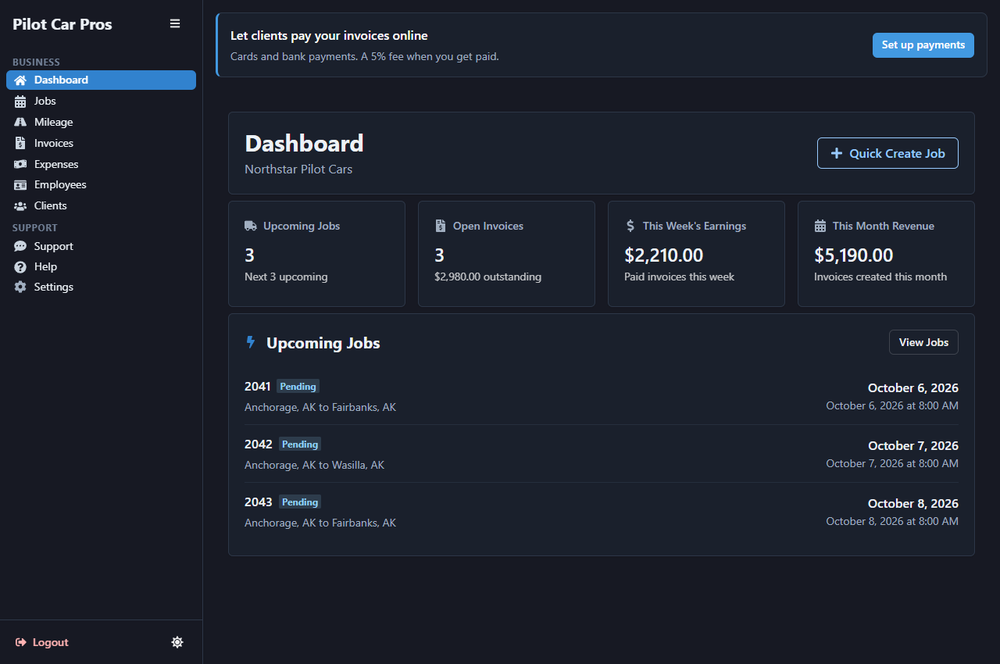Navigate to Invoices page
This screenshot has height=664, width=1000.
pos(101,143)
